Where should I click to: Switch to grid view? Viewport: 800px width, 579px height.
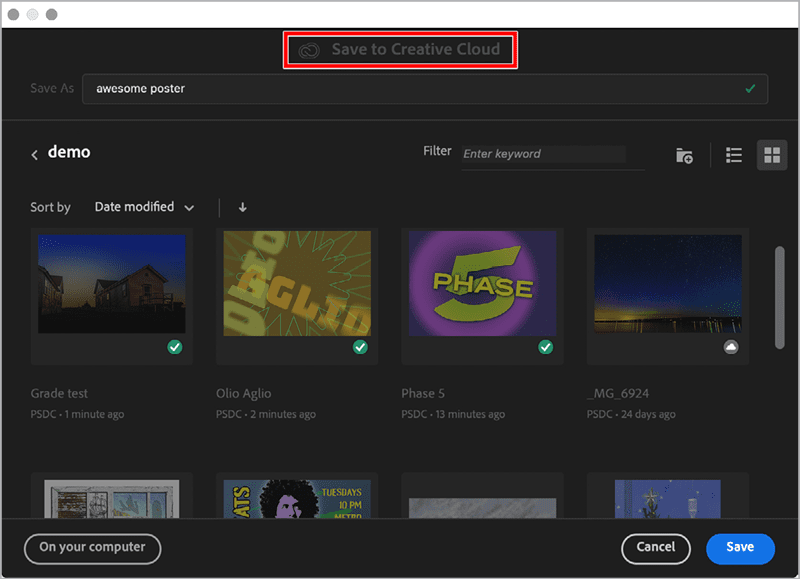point(771,155)
